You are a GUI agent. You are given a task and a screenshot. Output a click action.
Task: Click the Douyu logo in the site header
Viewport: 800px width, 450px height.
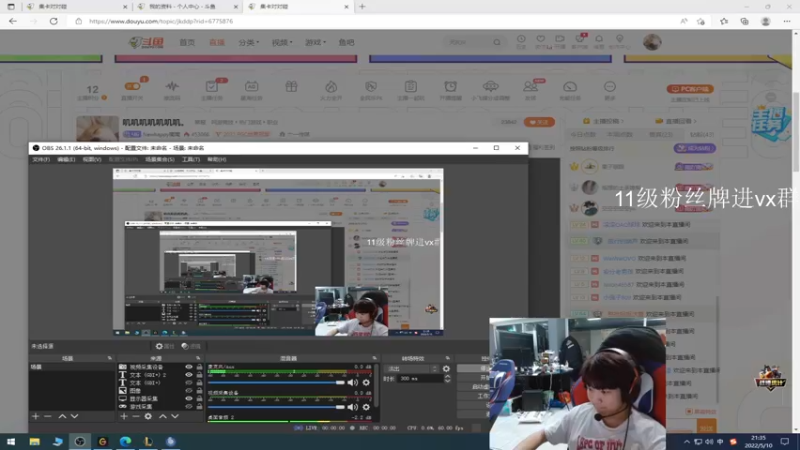click(146, 42)
